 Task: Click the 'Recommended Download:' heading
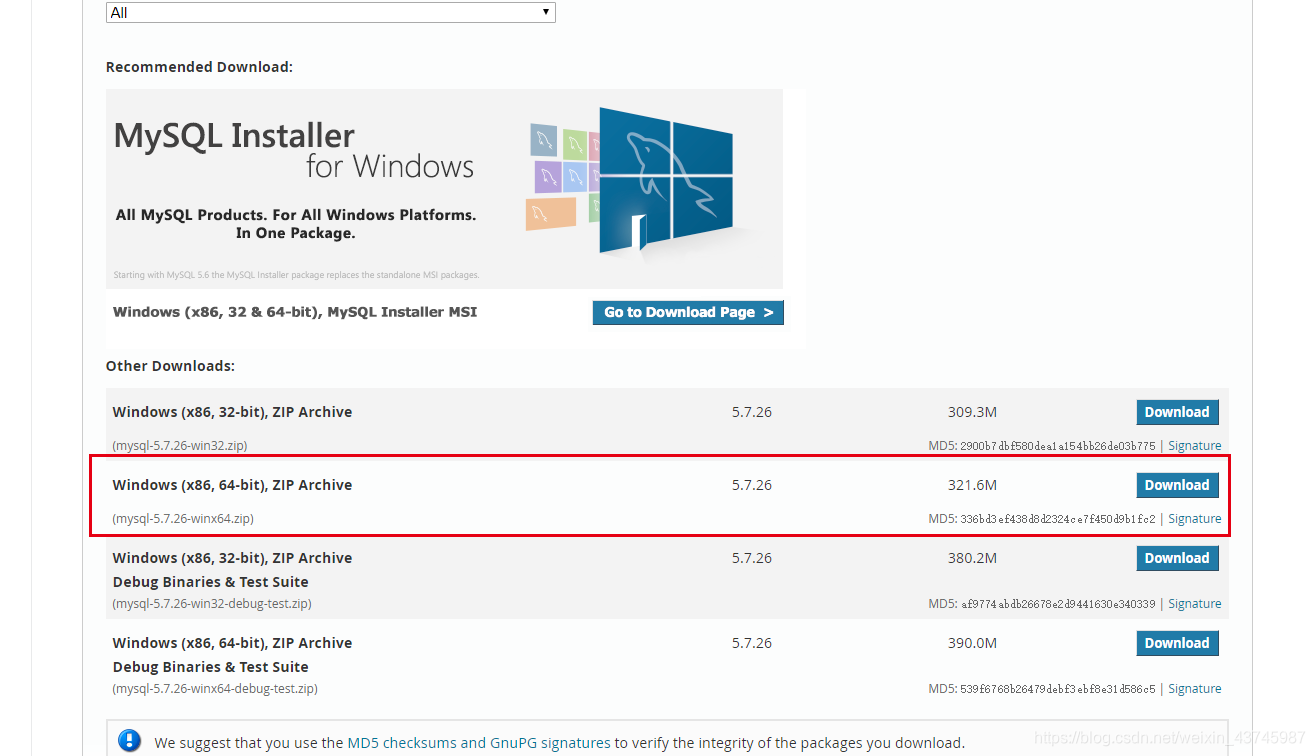[199, 67]
